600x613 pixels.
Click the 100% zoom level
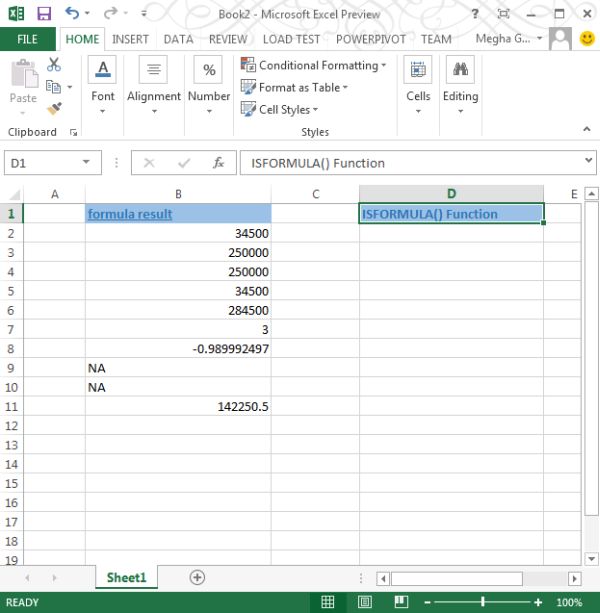[569, 602]
